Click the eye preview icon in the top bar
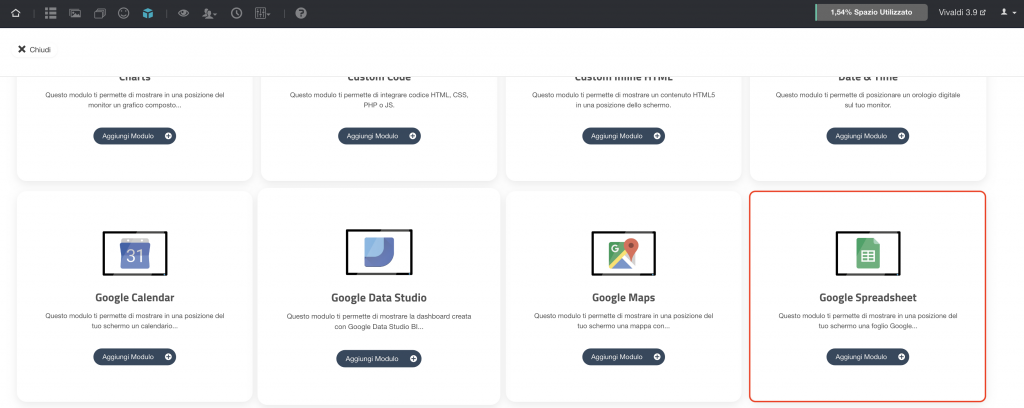The height and width of the screenshot is (408, 1024). [x=184, y=13]
